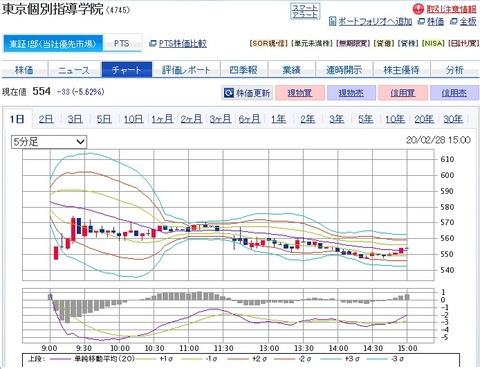Select the 5年 chart period
This screenshot has width=480, height=369.
(x=365, y=119)
